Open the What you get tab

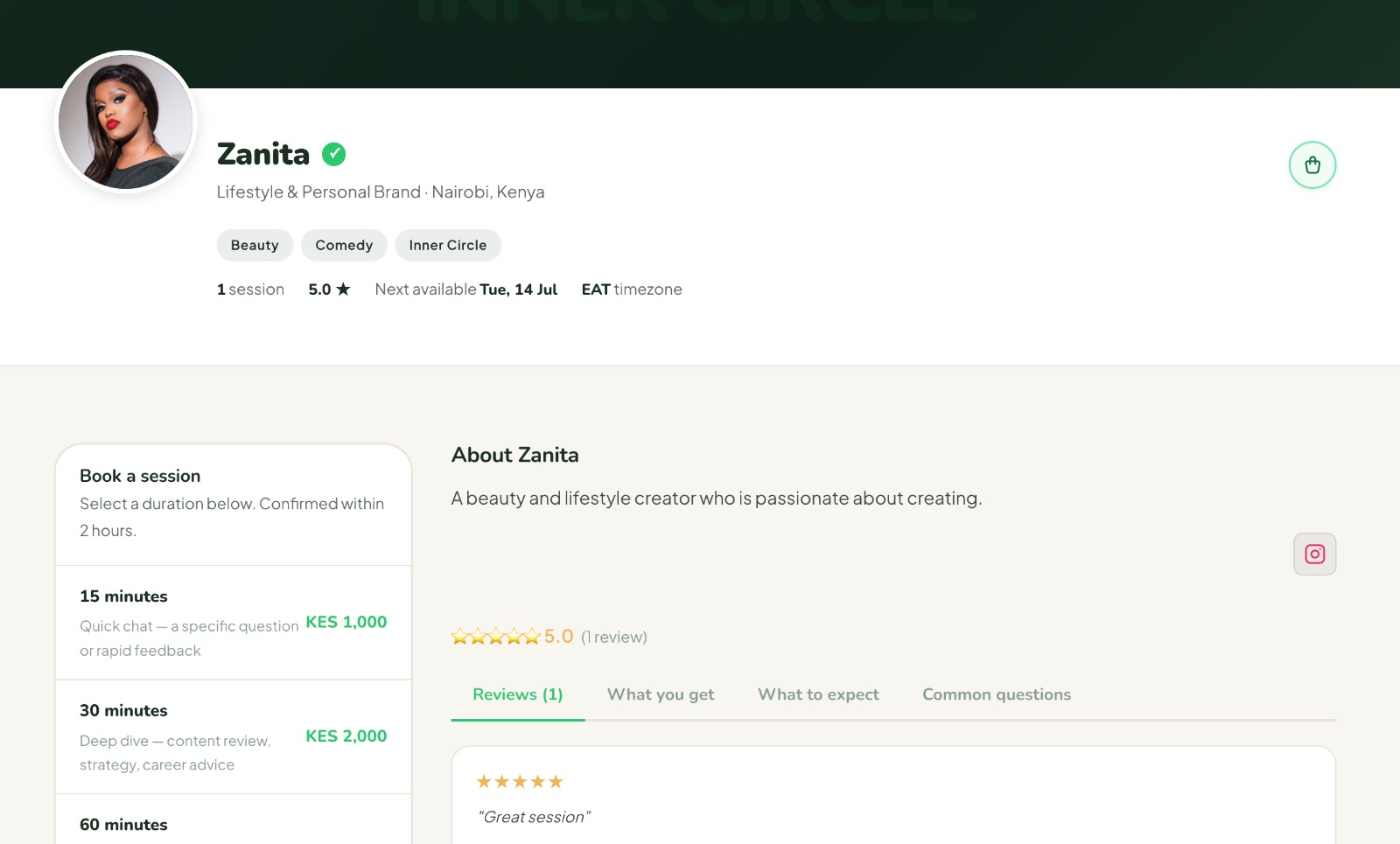(661, 694)
